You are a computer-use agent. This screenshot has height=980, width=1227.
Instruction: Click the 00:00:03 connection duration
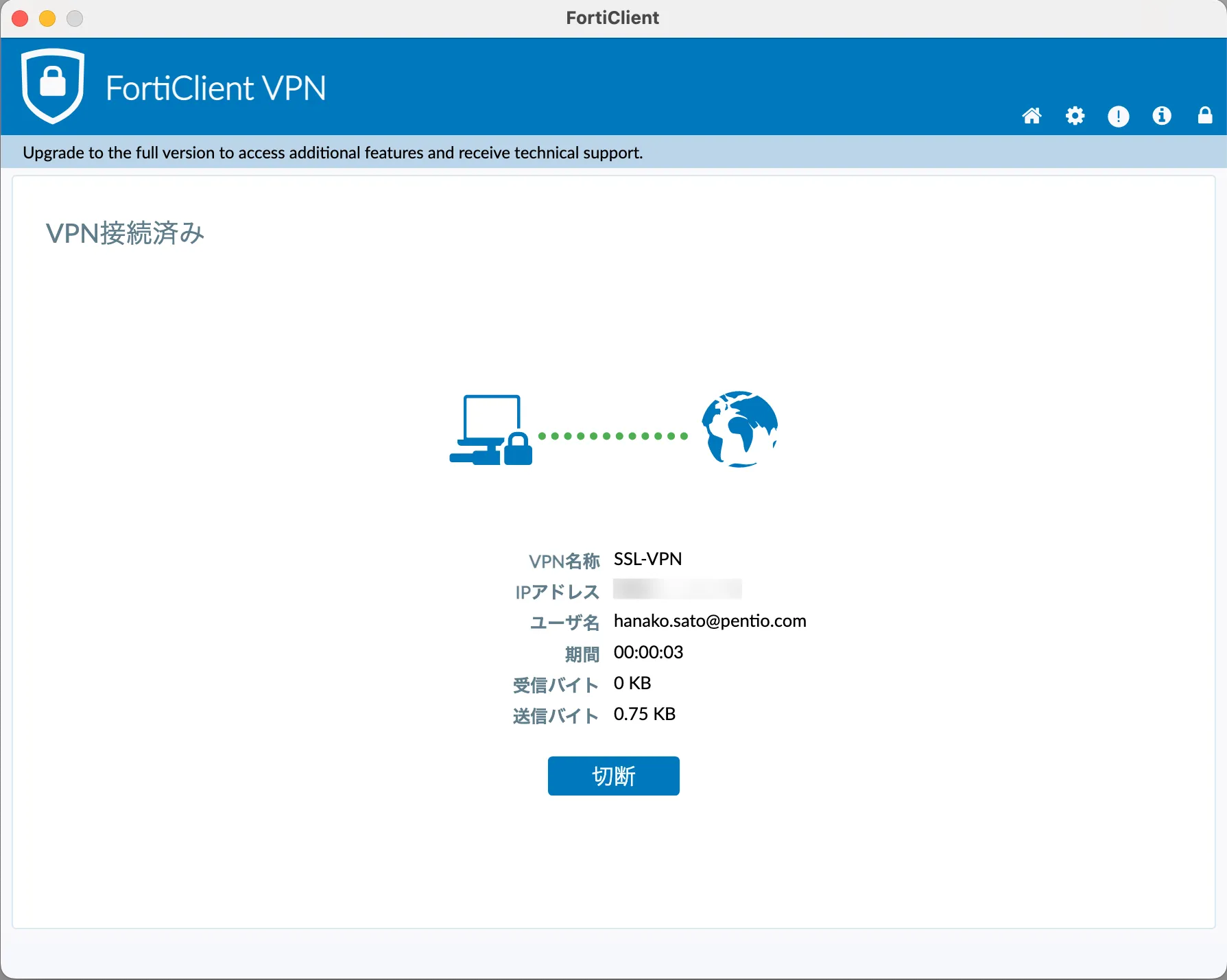click(x=648, y=652)
